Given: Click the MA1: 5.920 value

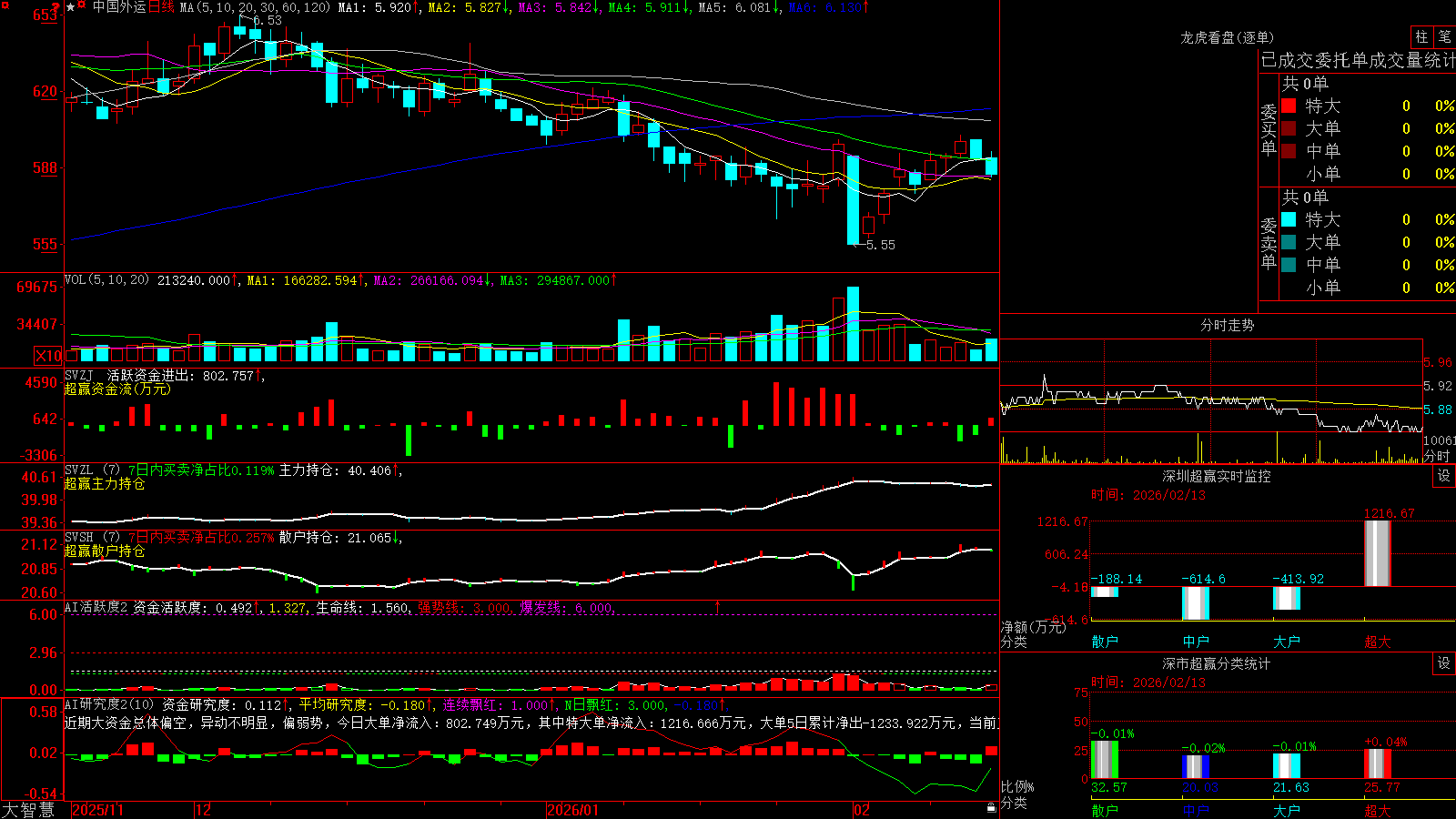Looking at the screenshot, I should pos(379,7).
